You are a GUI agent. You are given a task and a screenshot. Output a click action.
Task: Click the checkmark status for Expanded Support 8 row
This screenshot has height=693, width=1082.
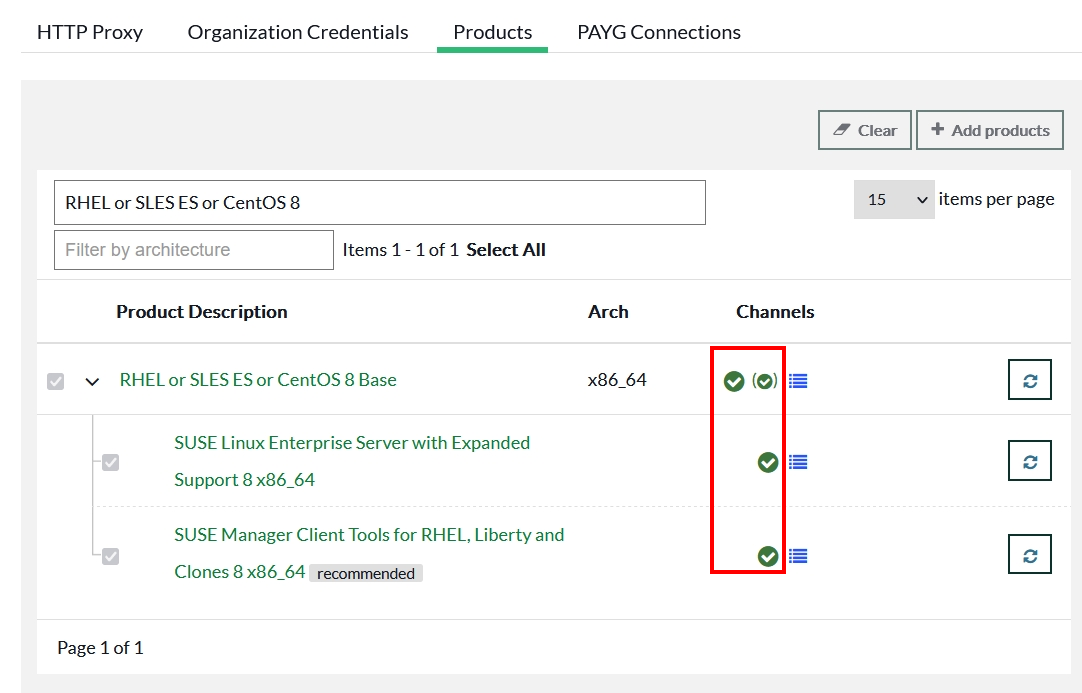[x=768, y=462]
